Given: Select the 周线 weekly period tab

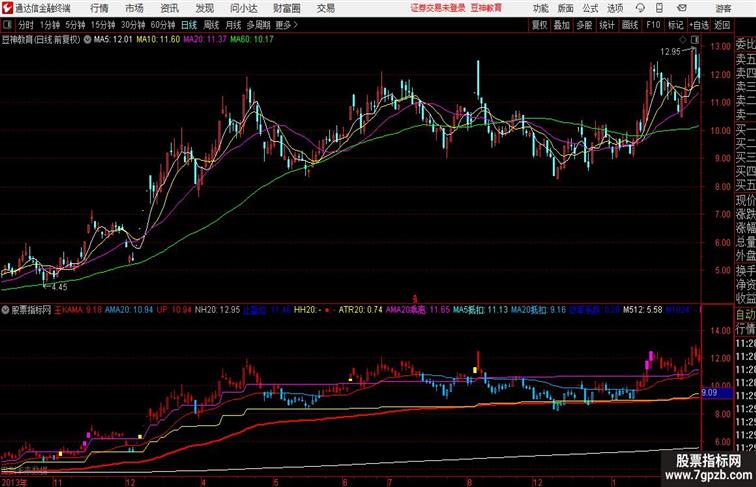Looking at the screenshot, I should [x=211, y=25].
